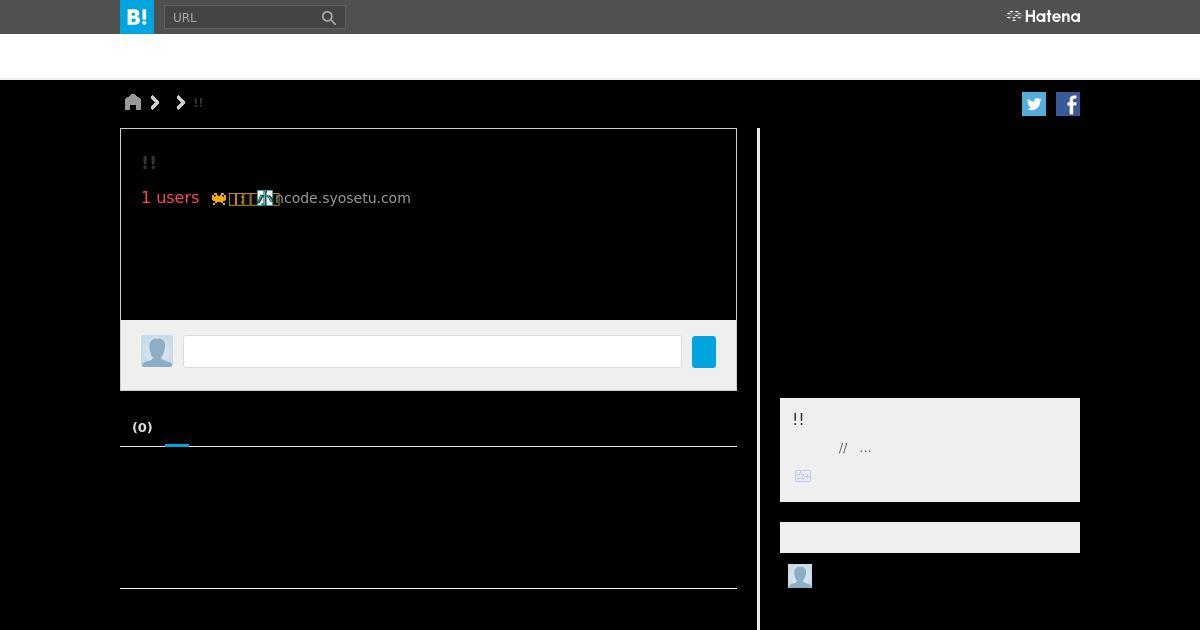
Task: Click the '!!' entry title heading
Action: click(x=149, y=162)
